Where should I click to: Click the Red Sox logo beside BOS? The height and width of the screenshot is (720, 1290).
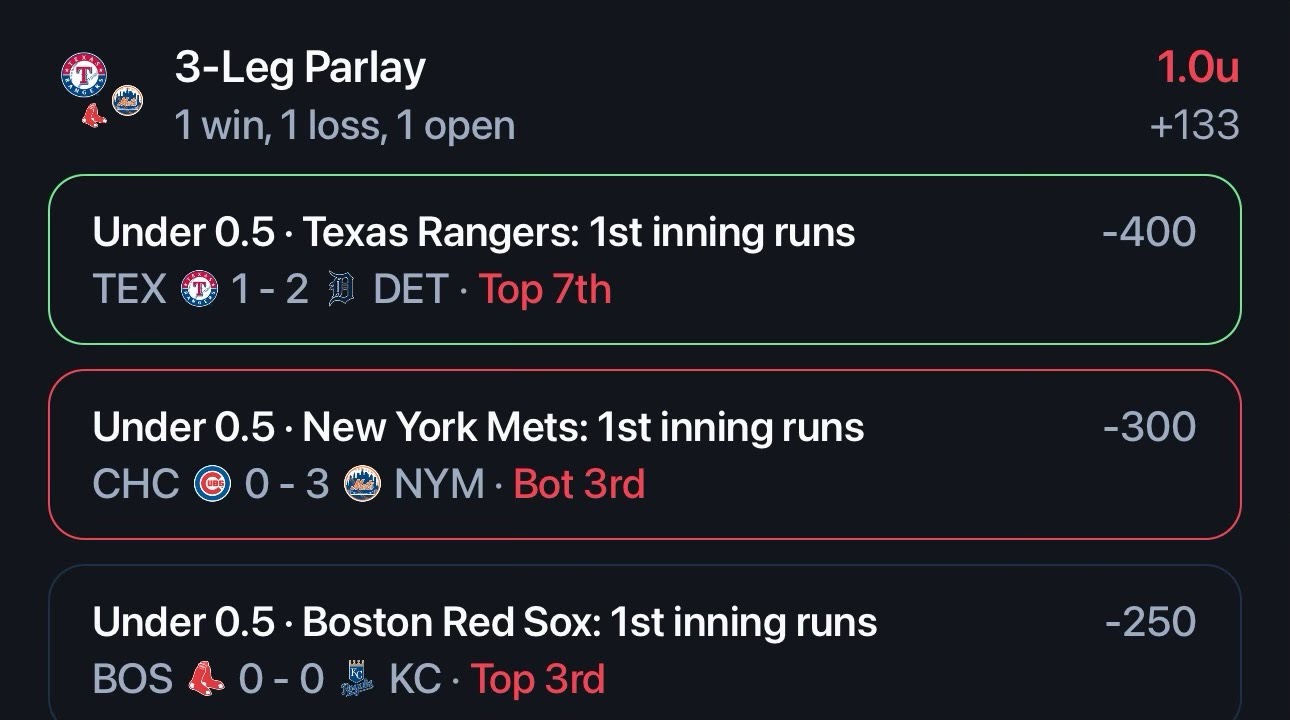tap(206, 680)
